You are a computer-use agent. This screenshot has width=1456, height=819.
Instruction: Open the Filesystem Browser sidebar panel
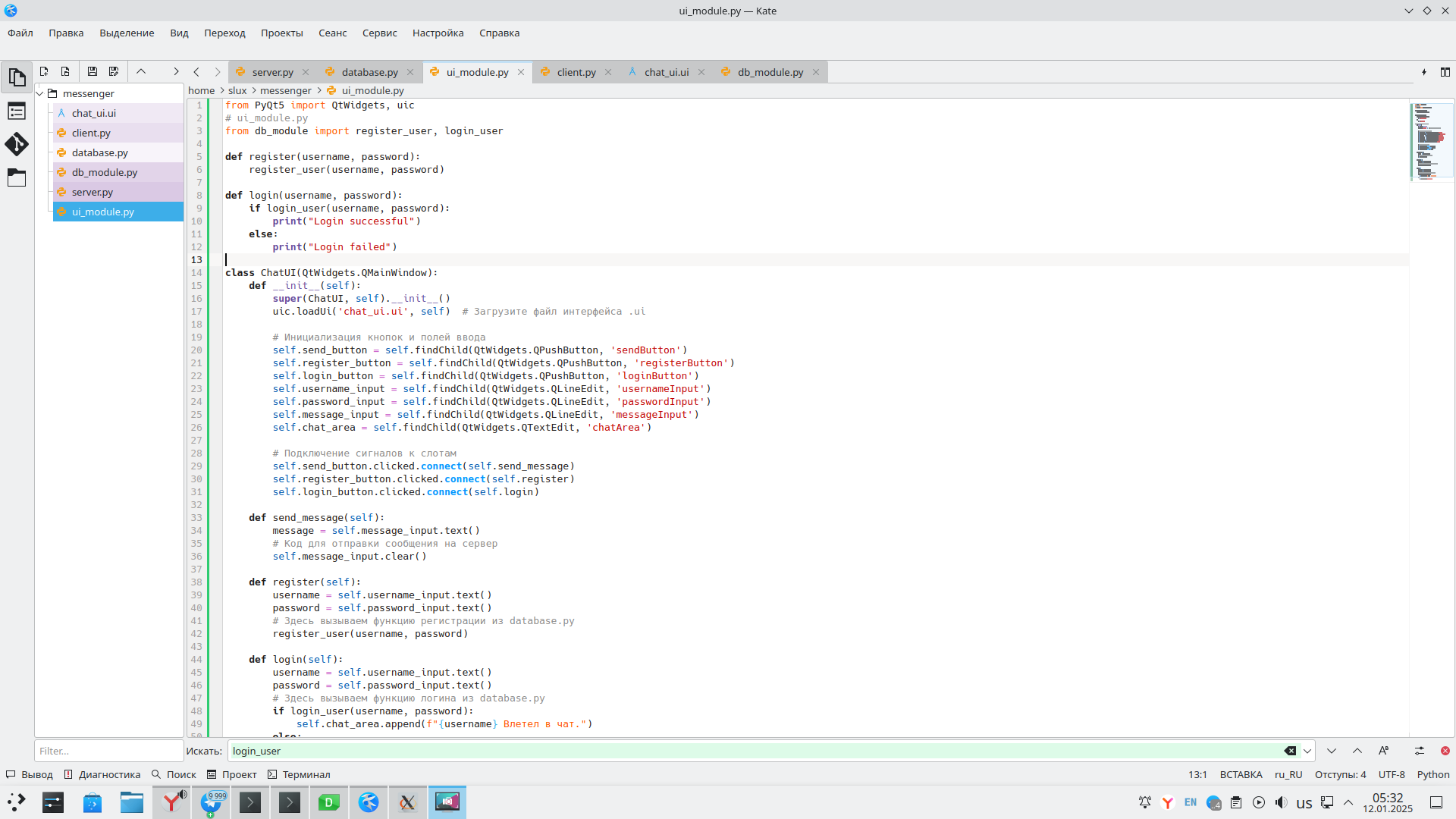coord(17,177)
